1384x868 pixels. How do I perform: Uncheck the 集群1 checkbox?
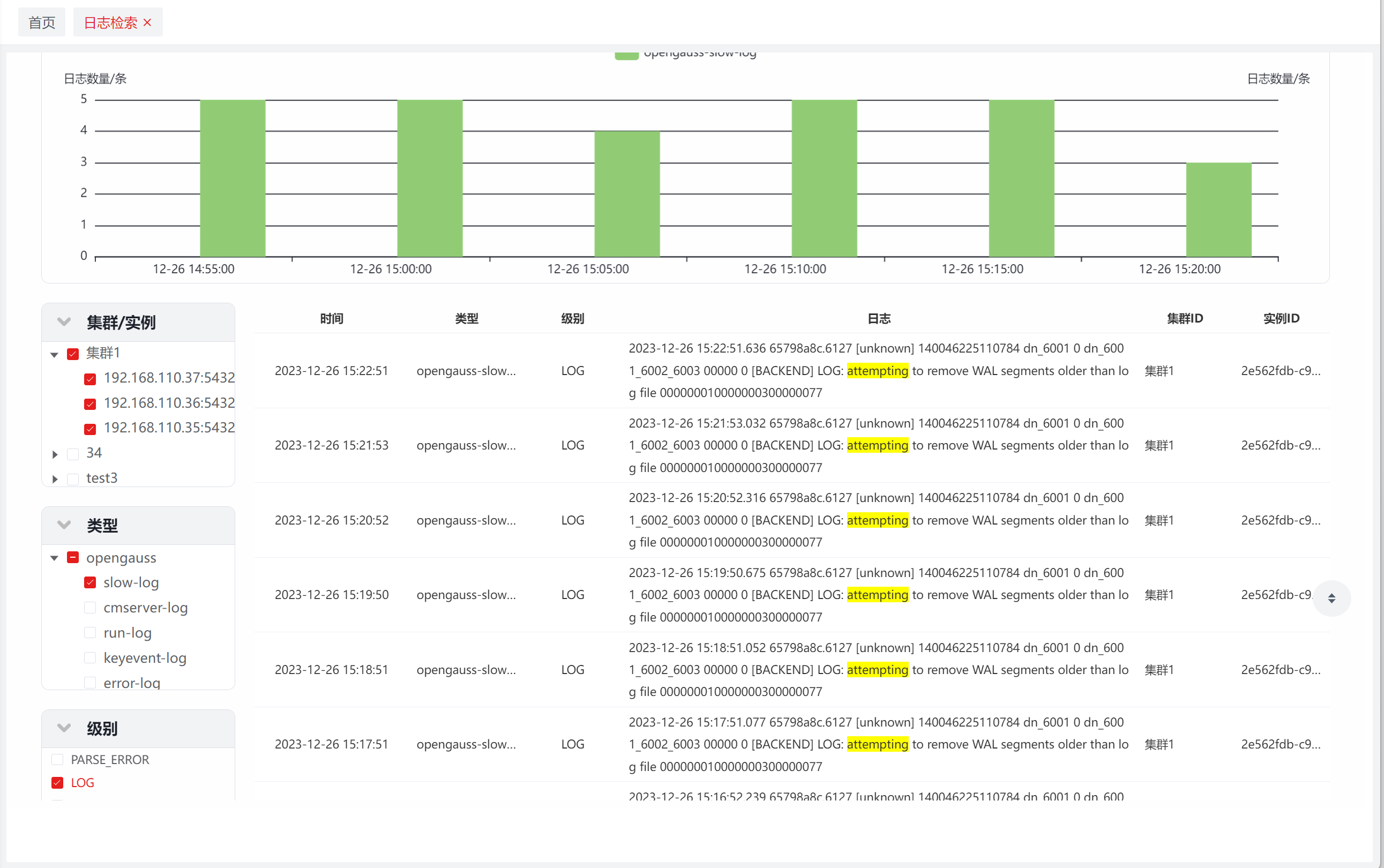pyautogui.click(x=73, y=354)
